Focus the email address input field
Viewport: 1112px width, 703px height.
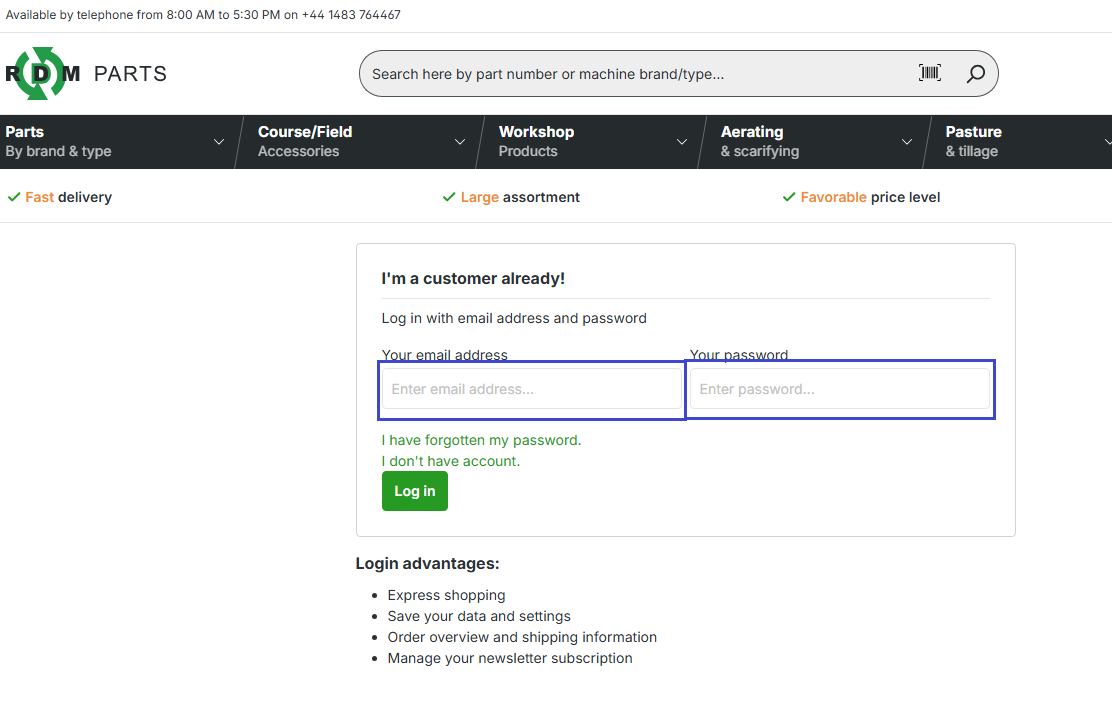[531, 389]
